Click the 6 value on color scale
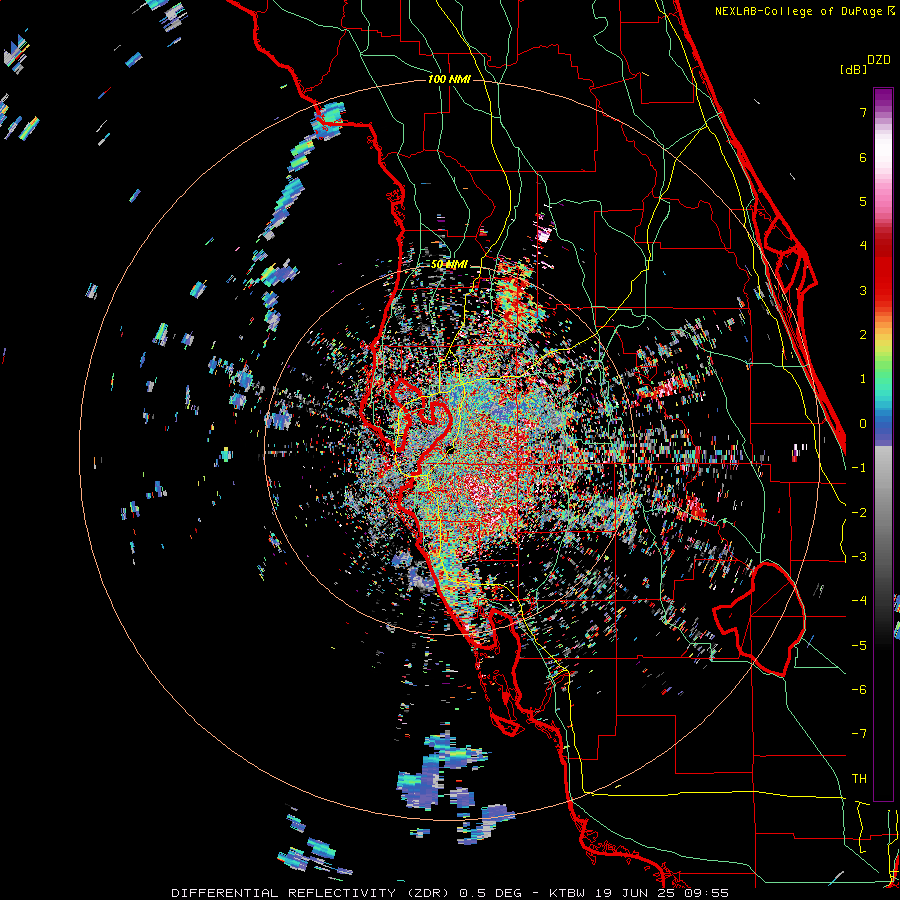900x900 pixels. 863,157
